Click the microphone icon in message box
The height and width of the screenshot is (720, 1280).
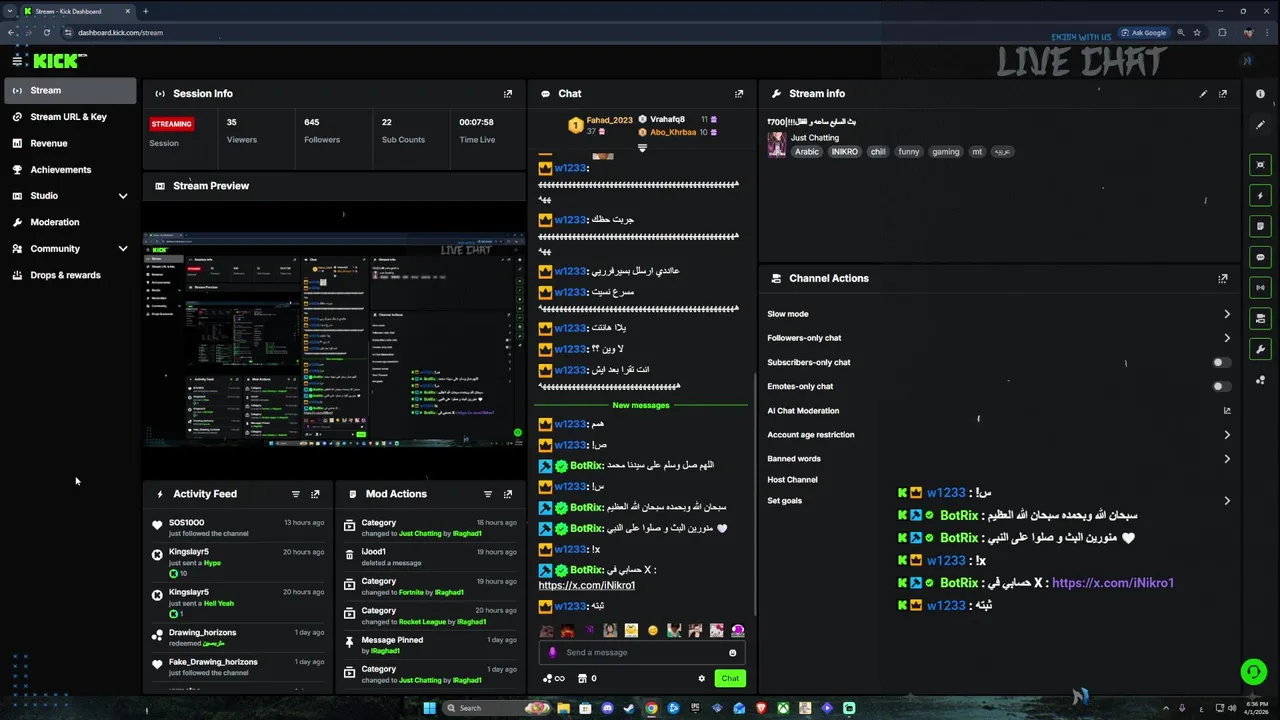(552, 652)
